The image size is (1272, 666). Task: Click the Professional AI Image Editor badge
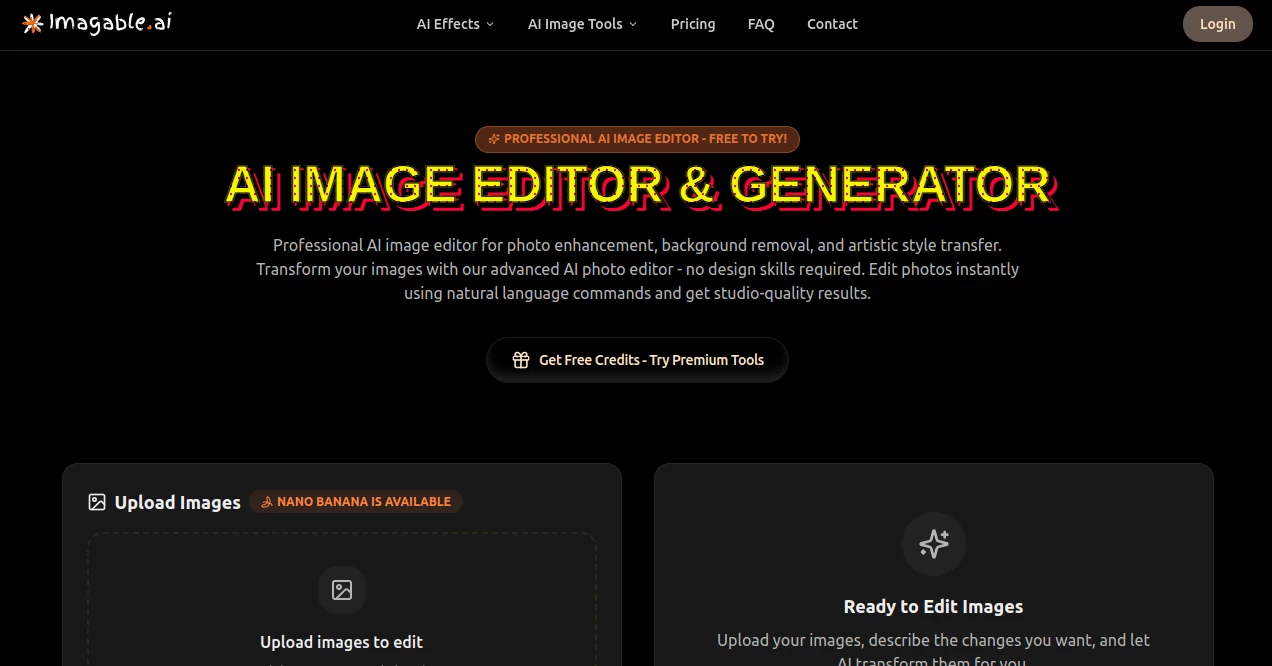click(637, 139)
